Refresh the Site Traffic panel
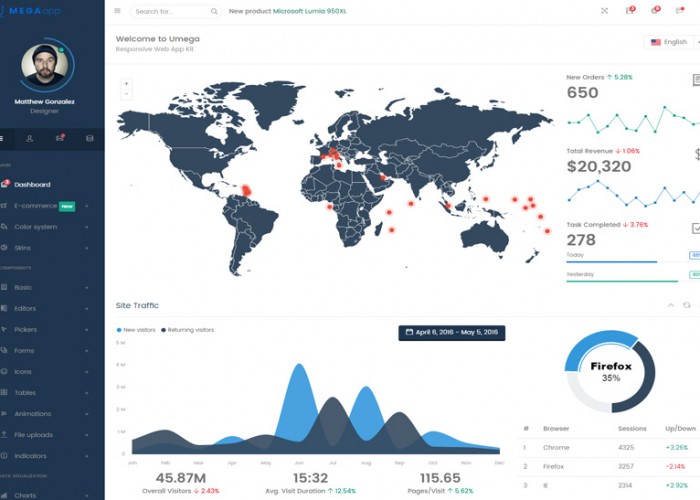 687,305
